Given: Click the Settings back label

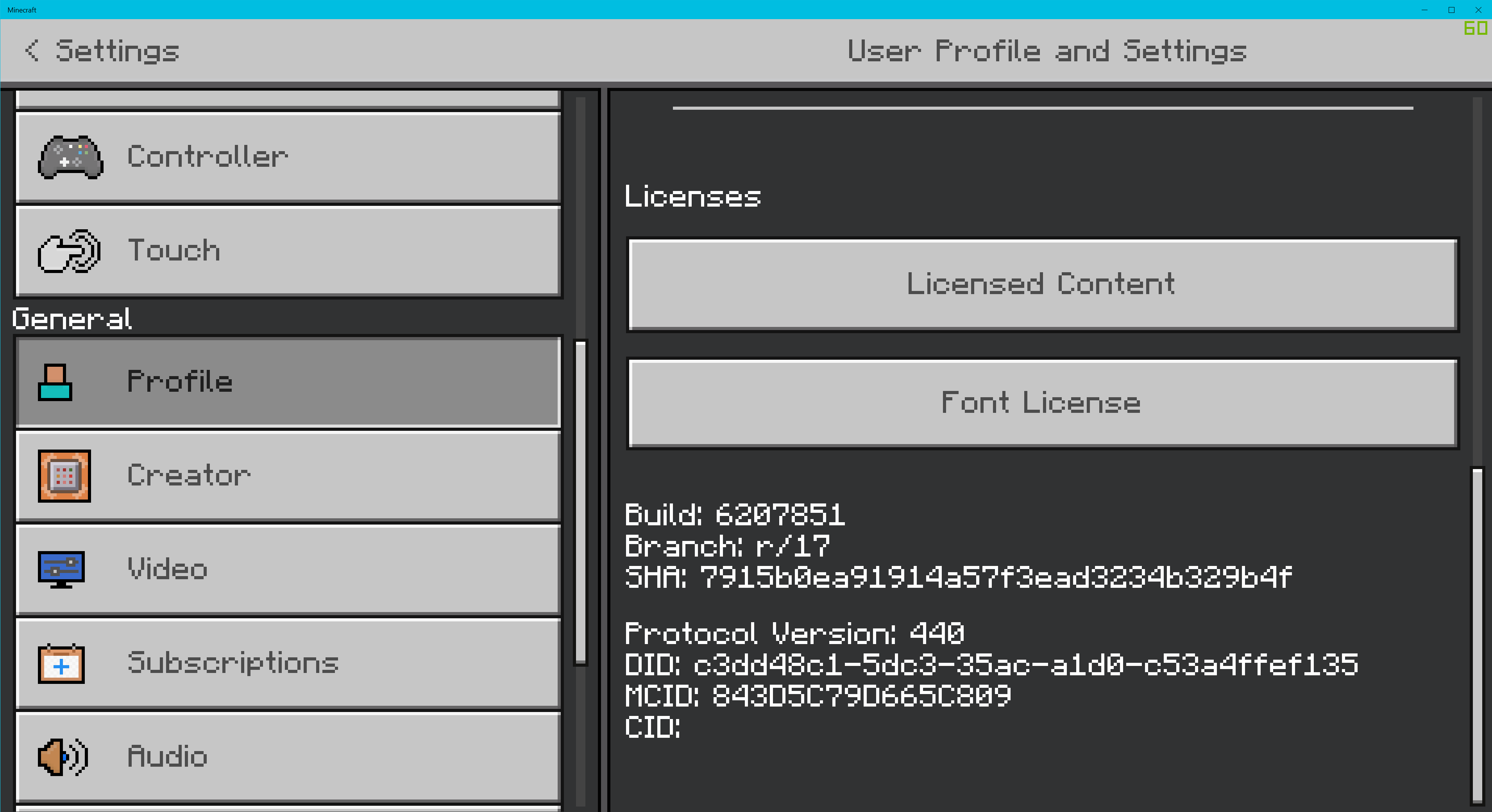Looking at the screenshot, I should tap(117, 51).
